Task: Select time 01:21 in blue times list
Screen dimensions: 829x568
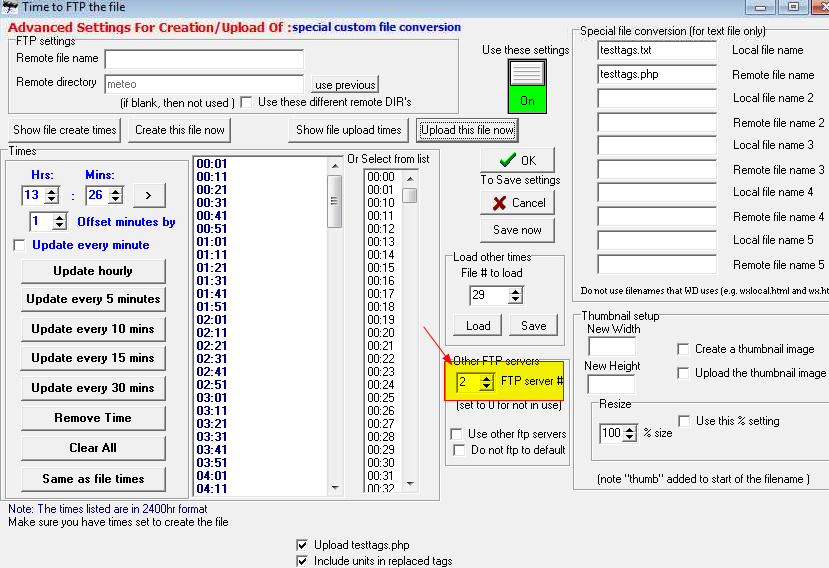Action: click(212, 268)
